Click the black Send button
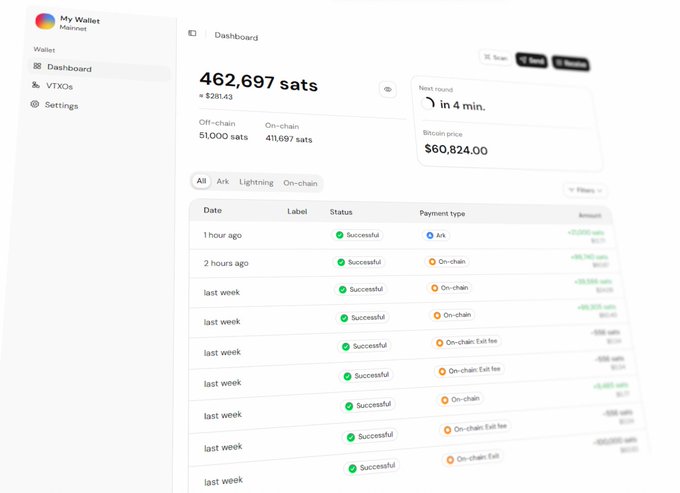The width and height of the screenshot is (680, 493). [531, 60]
